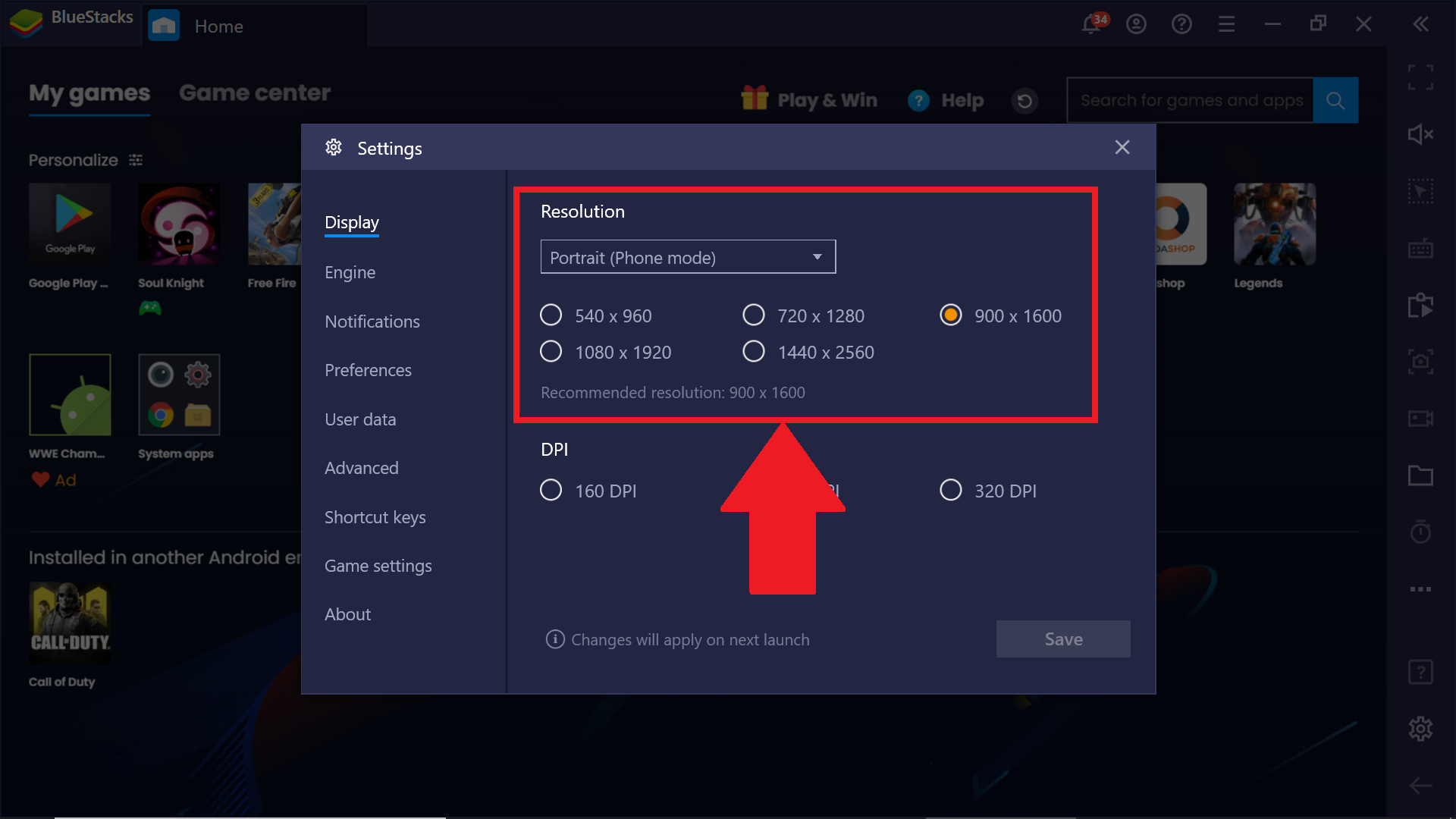Click Save to apply resolution changes
The width and height of the screenshot is (1456, 819).
1063,639
